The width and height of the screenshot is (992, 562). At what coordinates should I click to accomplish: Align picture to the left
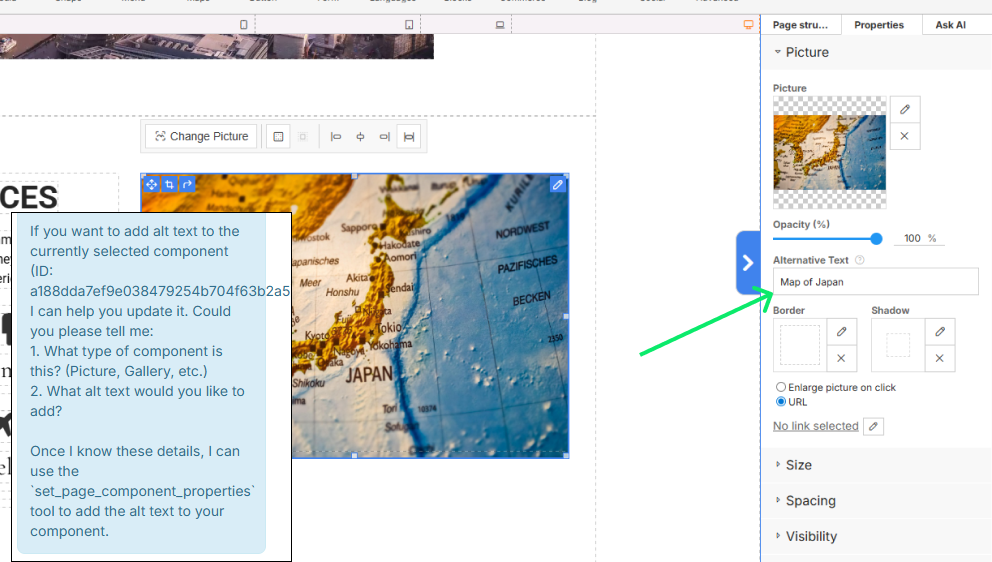336,137
